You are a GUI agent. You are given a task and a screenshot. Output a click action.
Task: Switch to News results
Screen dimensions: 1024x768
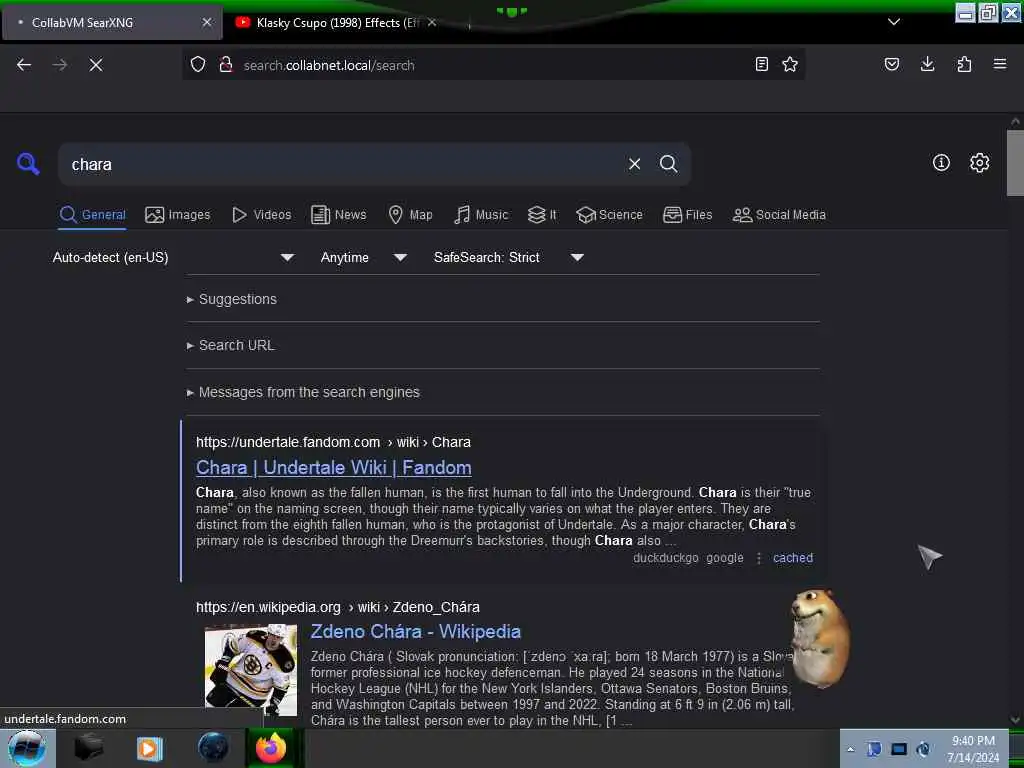pos(339,215)
